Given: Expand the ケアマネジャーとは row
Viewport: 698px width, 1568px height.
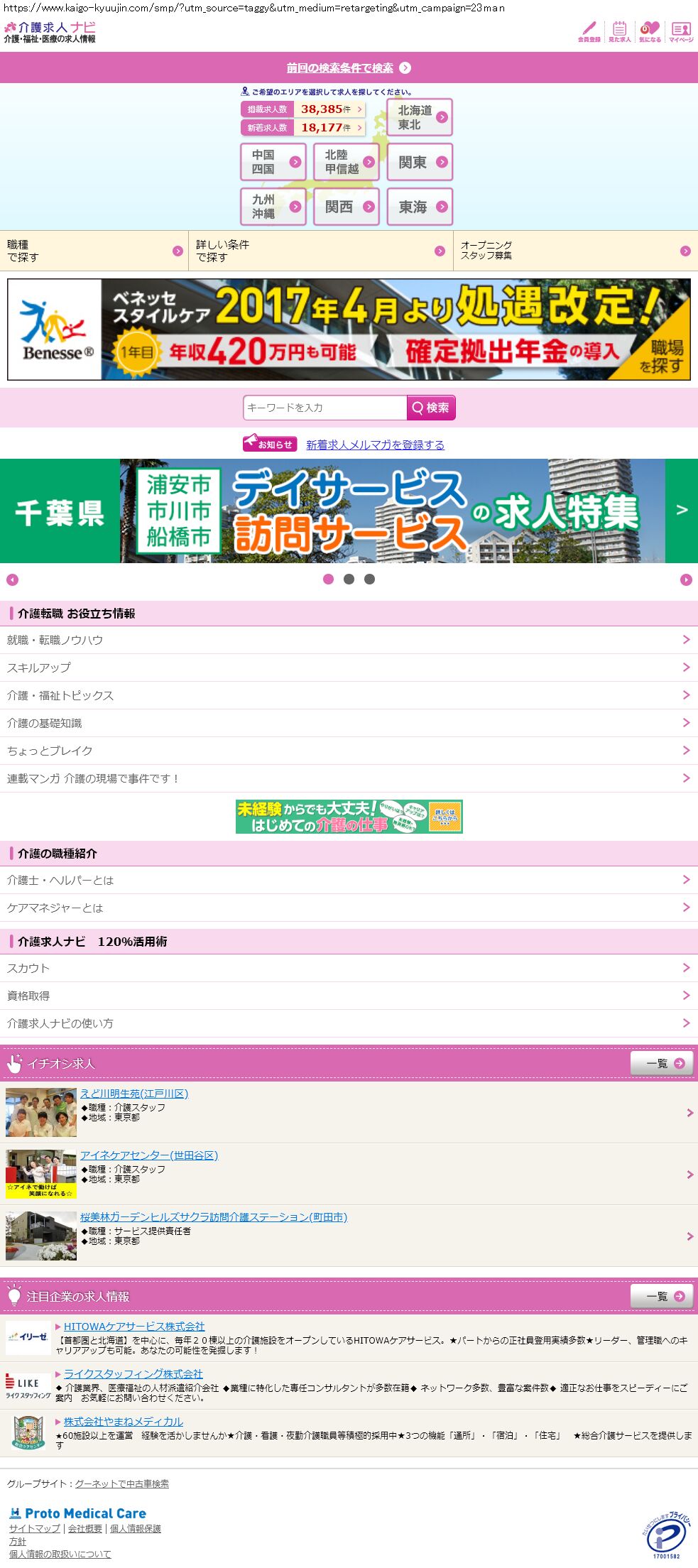Looking at the screenshot, I should pos(349,908).
